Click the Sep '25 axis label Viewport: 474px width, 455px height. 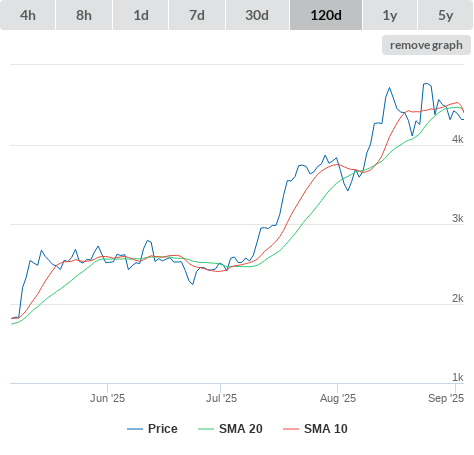tap(446, 398)
